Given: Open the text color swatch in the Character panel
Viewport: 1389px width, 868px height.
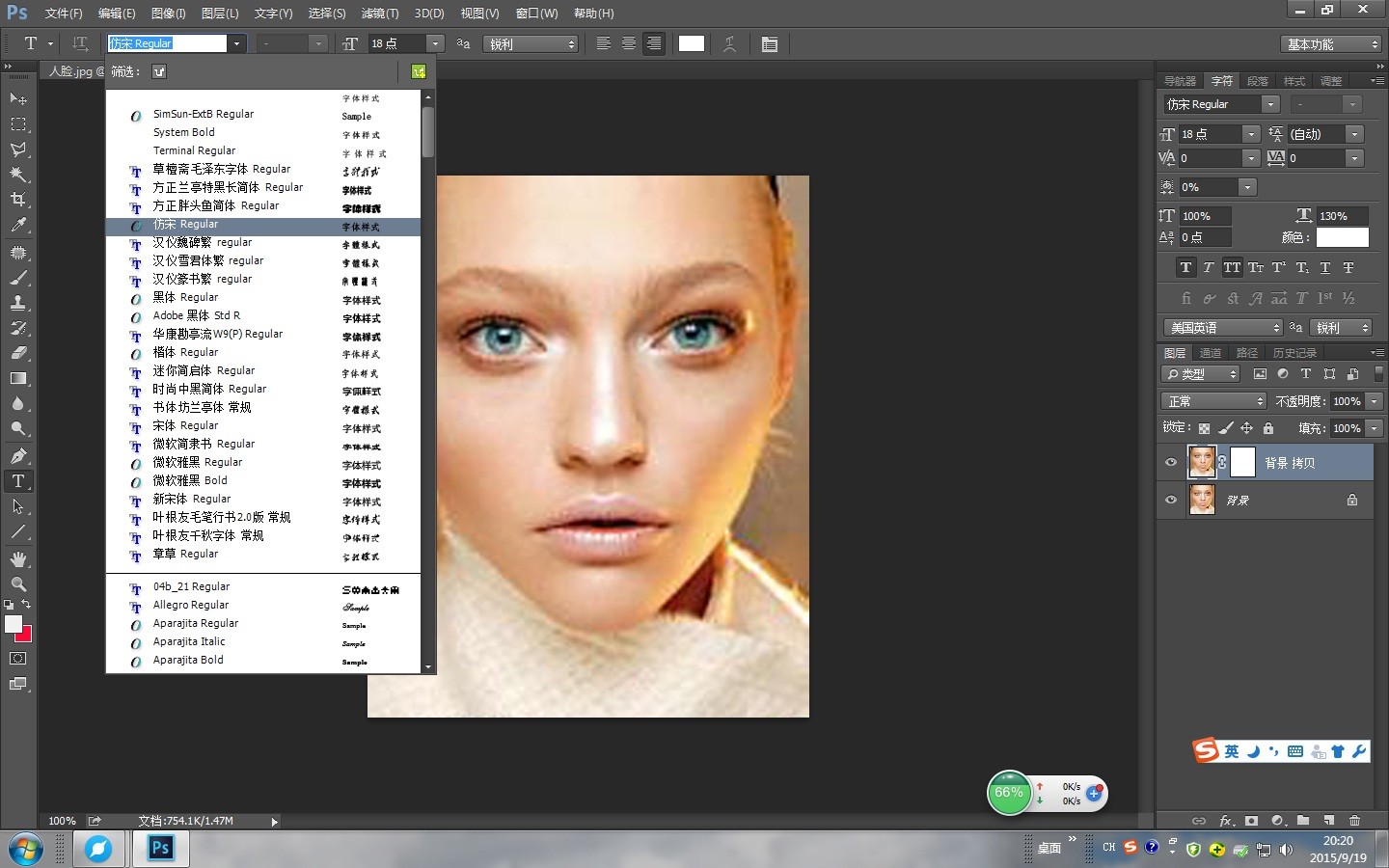Looking at the screenshot, I should tap(1342, 237).
